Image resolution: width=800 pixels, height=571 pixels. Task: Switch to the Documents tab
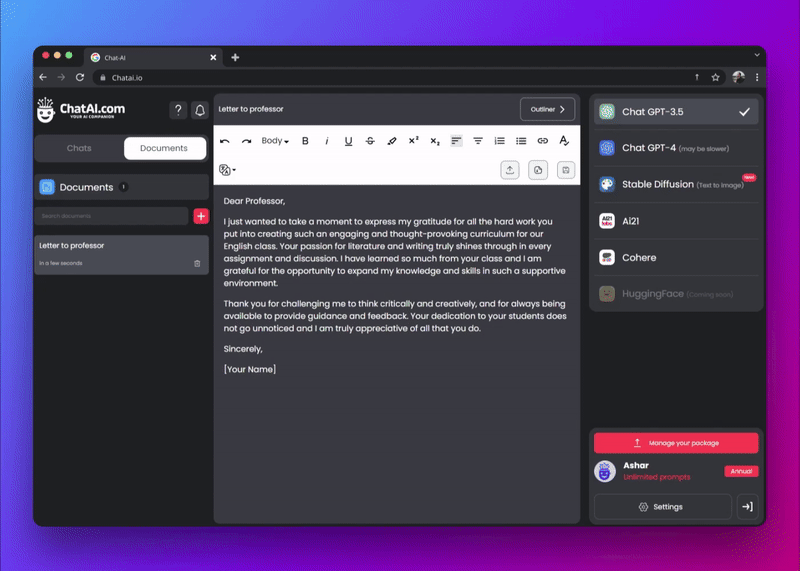tap(164, 148)
